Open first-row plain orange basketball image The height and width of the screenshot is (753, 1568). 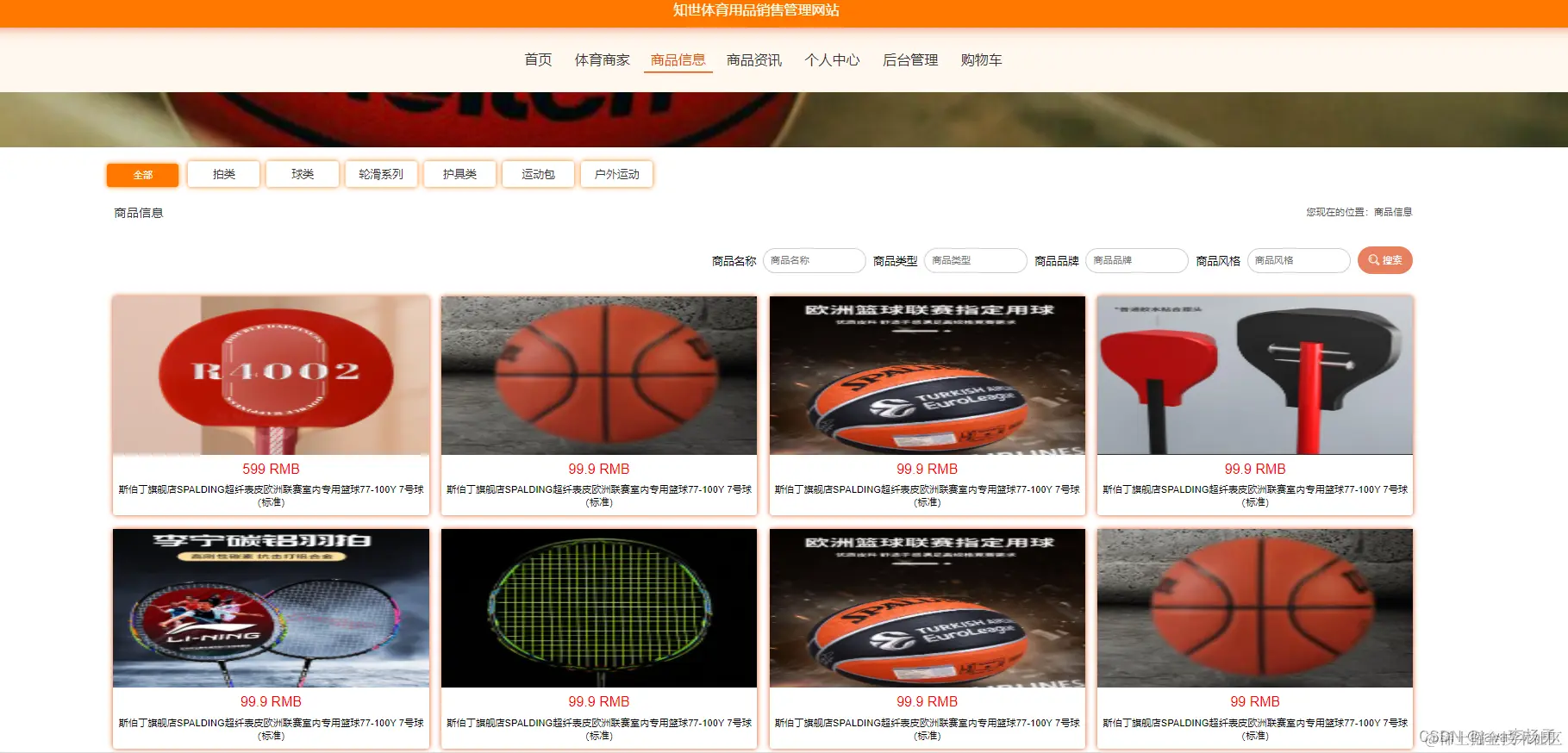coord(599,376)
